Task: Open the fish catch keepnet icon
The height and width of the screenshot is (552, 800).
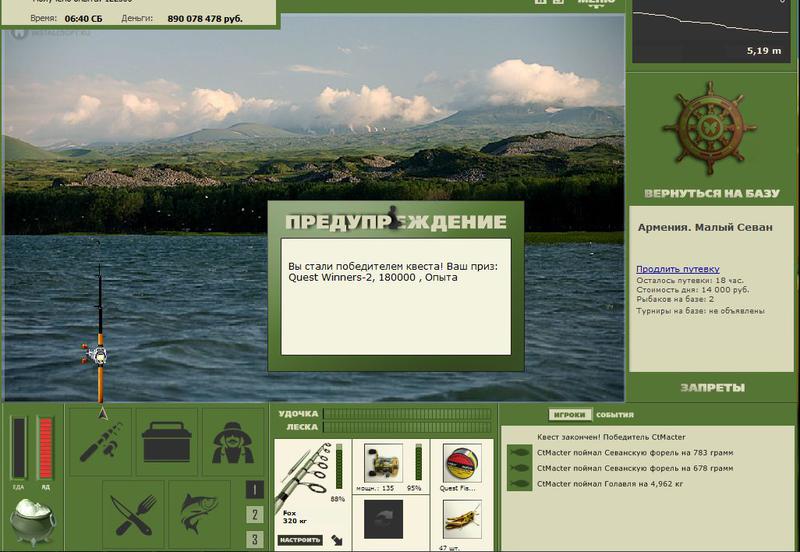Action: coord(199,514)
